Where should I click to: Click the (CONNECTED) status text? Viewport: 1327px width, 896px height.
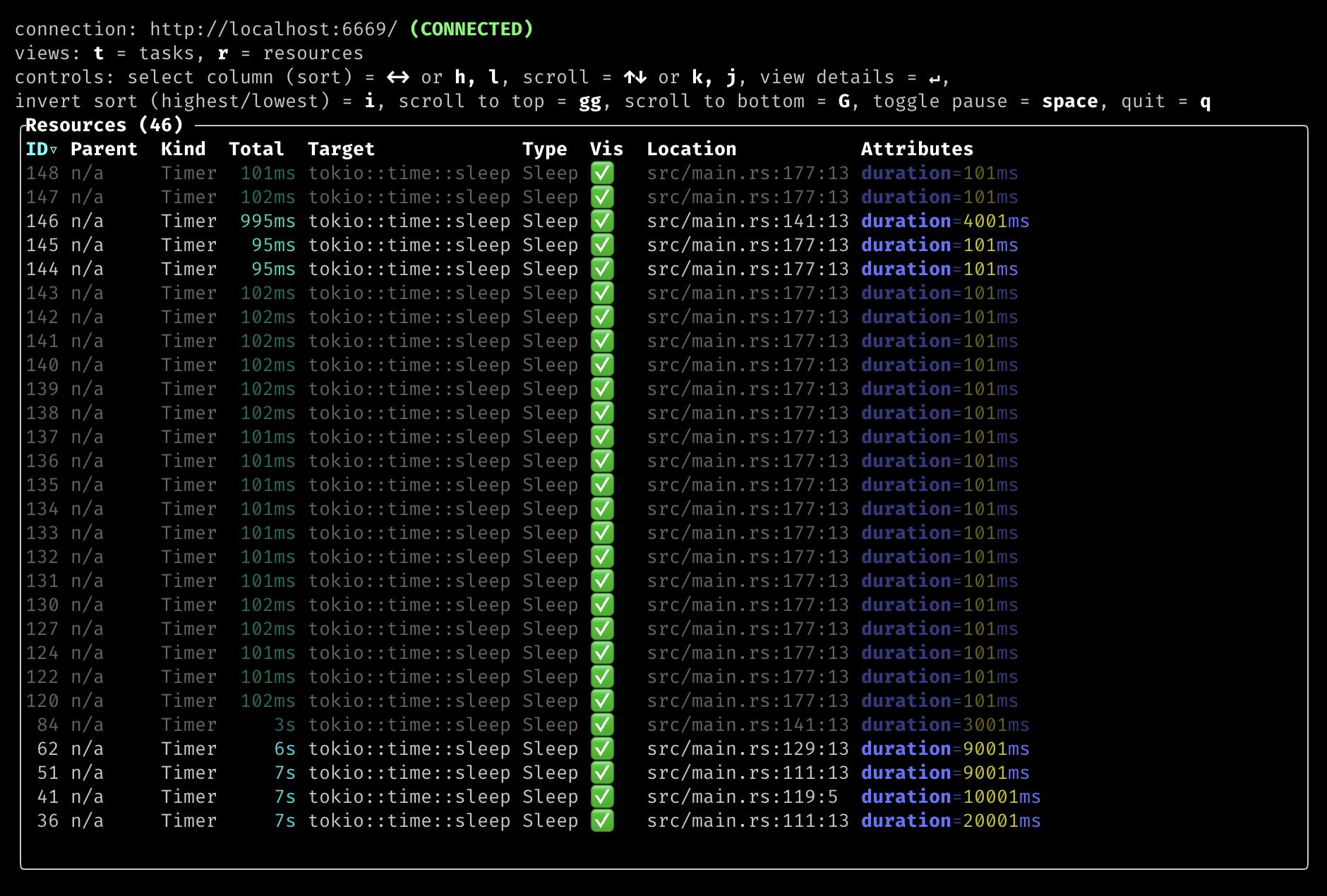[x=472, y=29]
